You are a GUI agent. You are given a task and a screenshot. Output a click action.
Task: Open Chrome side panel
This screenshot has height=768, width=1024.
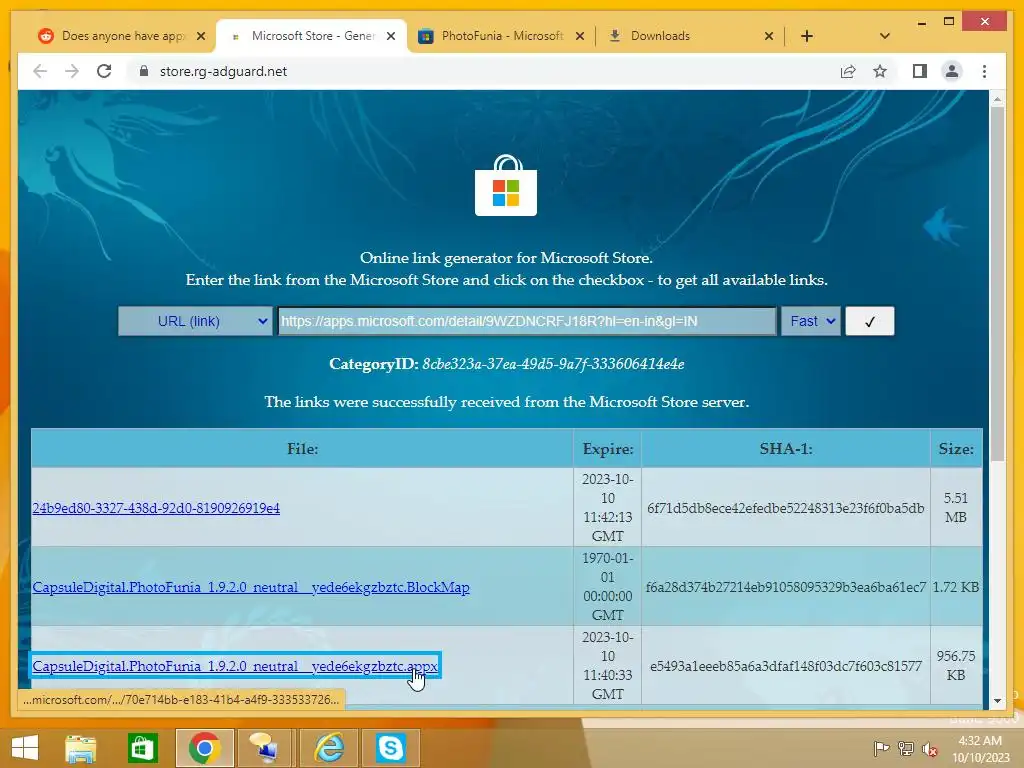click(x=920, y=71)
